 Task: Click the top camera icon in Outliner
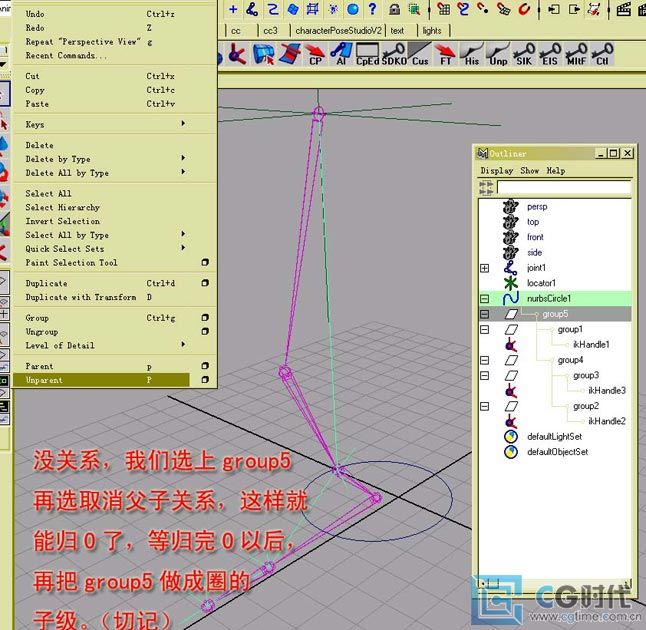coord(510,222)
